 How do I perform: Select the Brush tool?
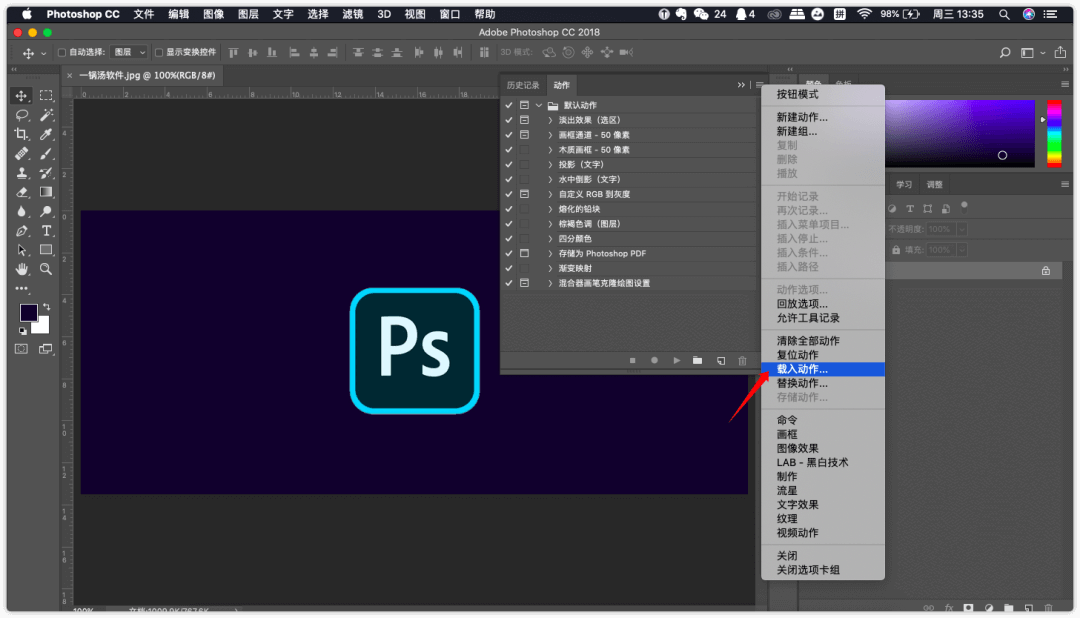click(x=46, y=154)
